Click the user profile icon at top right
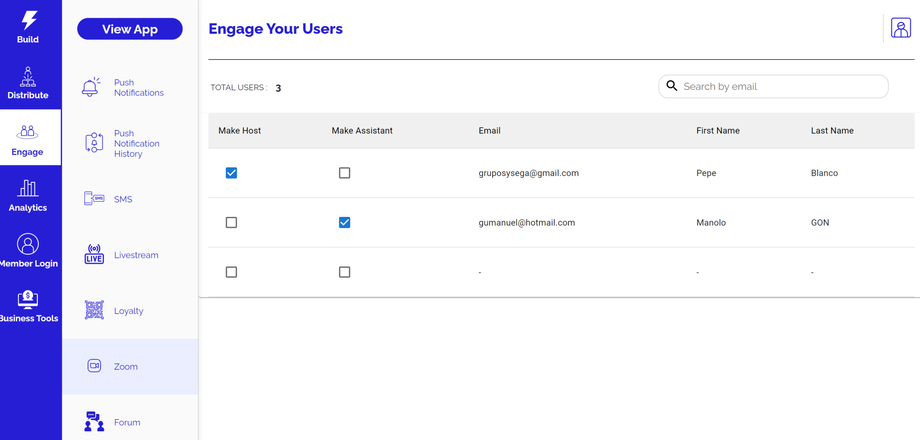 coord(900,28)
